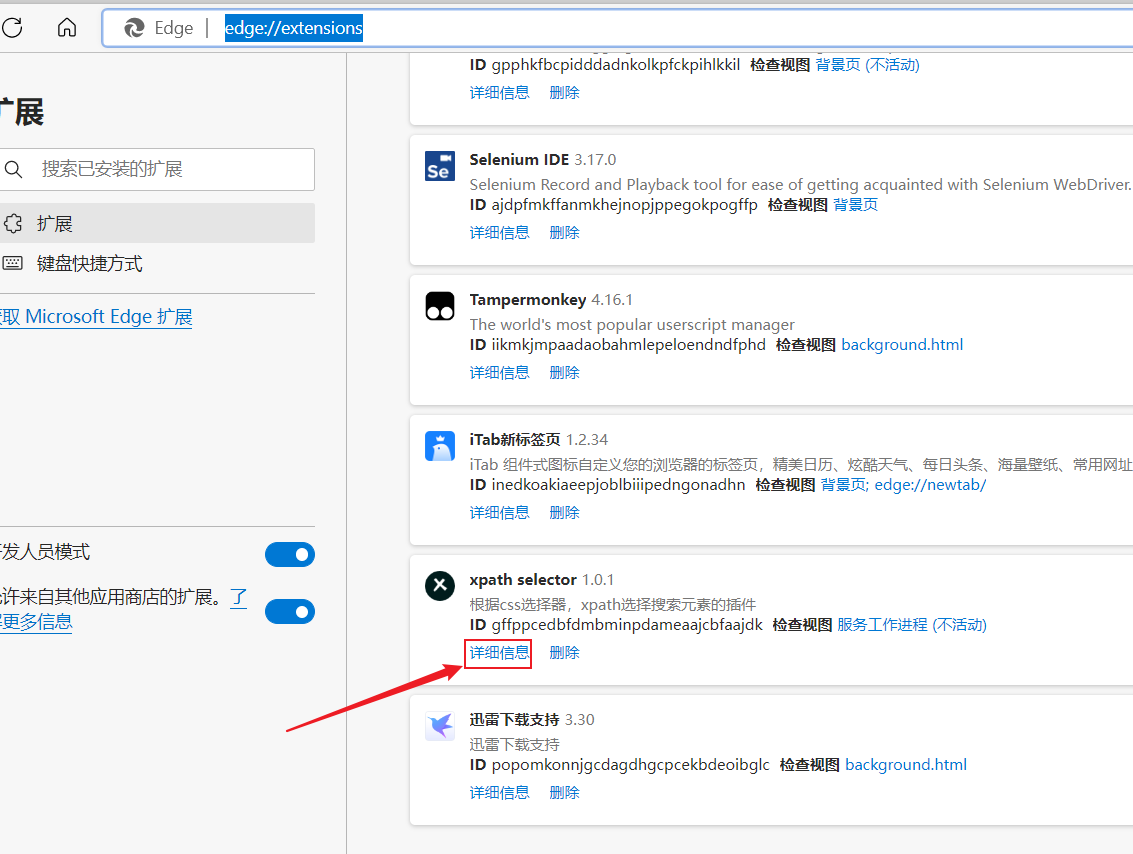Click the keyboard icon beside 键盘快捷方式
This screenshot has width=1133, height=854.
click(13, 263)
